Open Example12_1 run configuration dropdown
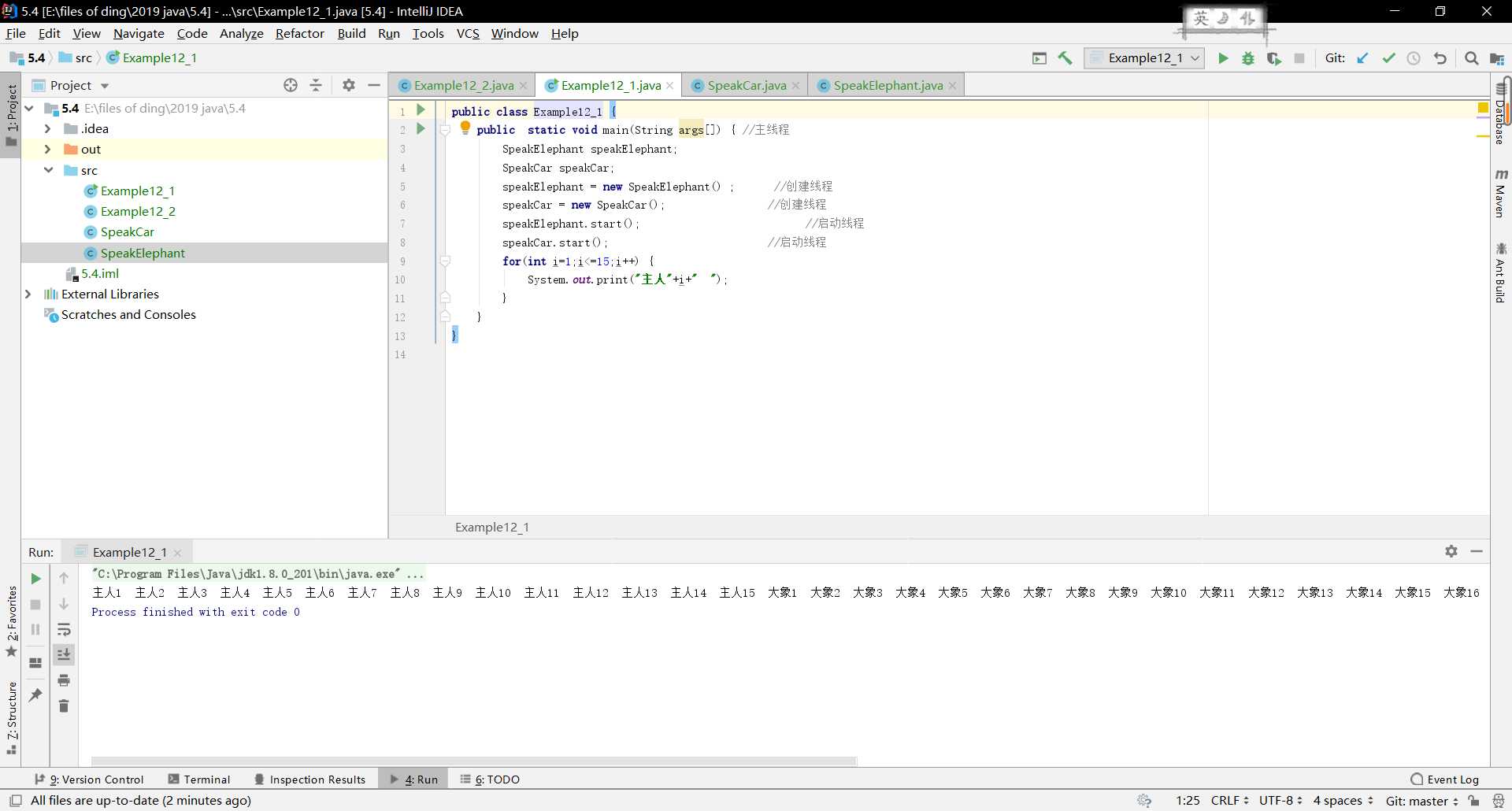The image size is (1512, 811). pyautogui.click(x=1144, y=58)
